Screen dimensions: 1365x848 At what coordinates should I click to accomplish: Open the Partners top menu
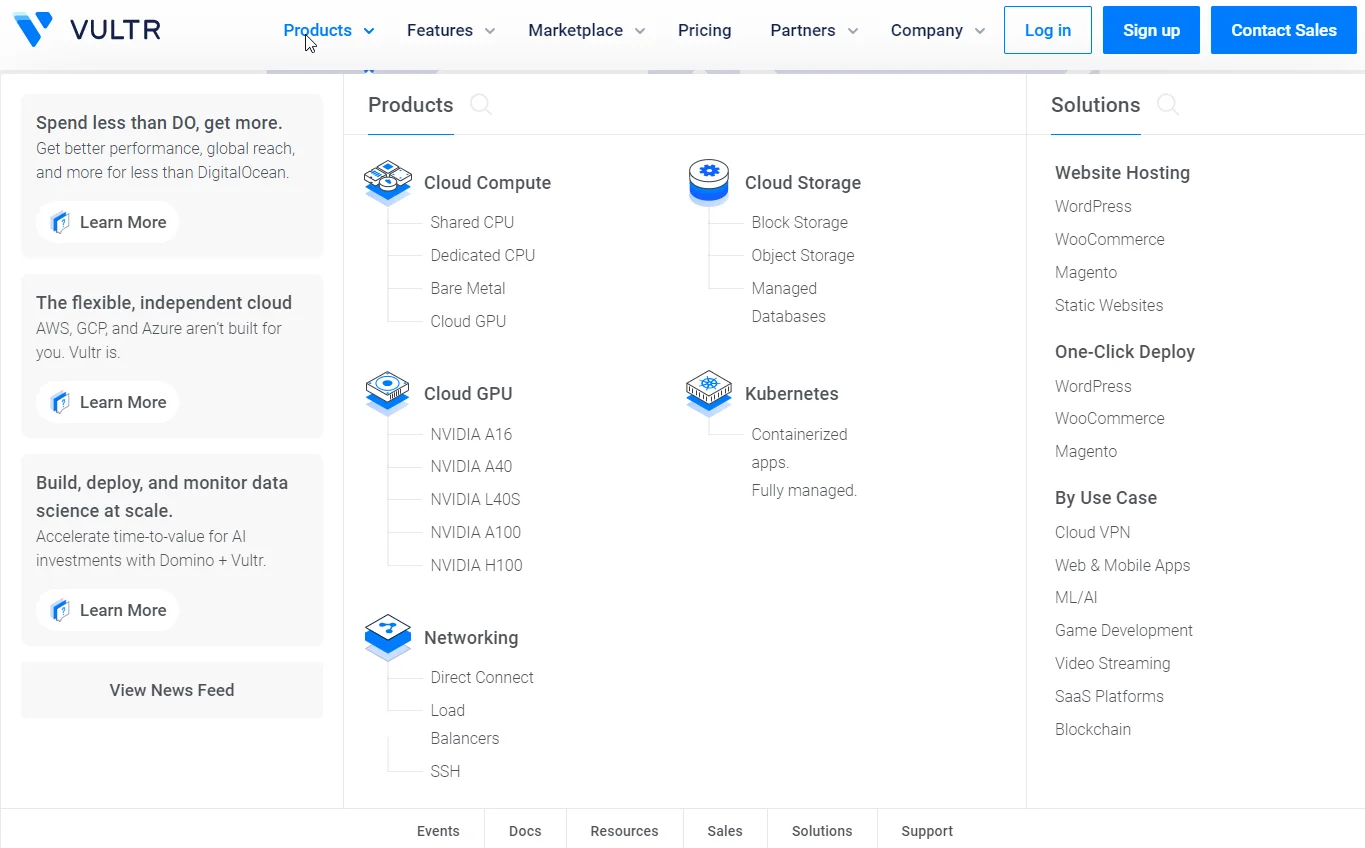803,30
